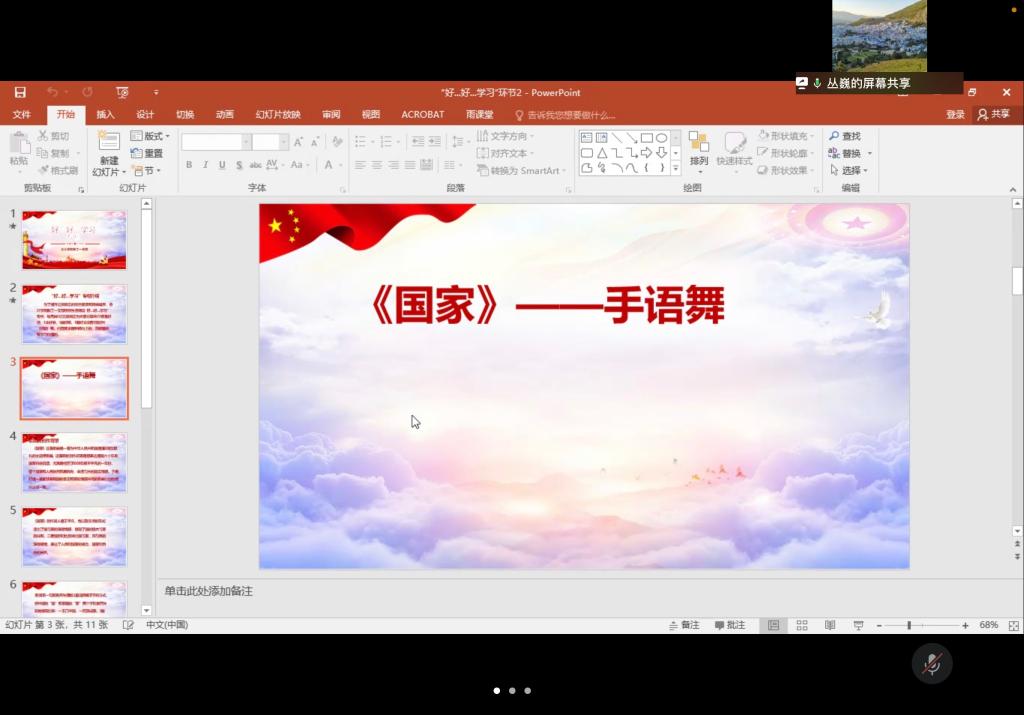This screenshot has width=1024, height=715.
Task: Unmute the microphone button
Action: tap(932, 664)
